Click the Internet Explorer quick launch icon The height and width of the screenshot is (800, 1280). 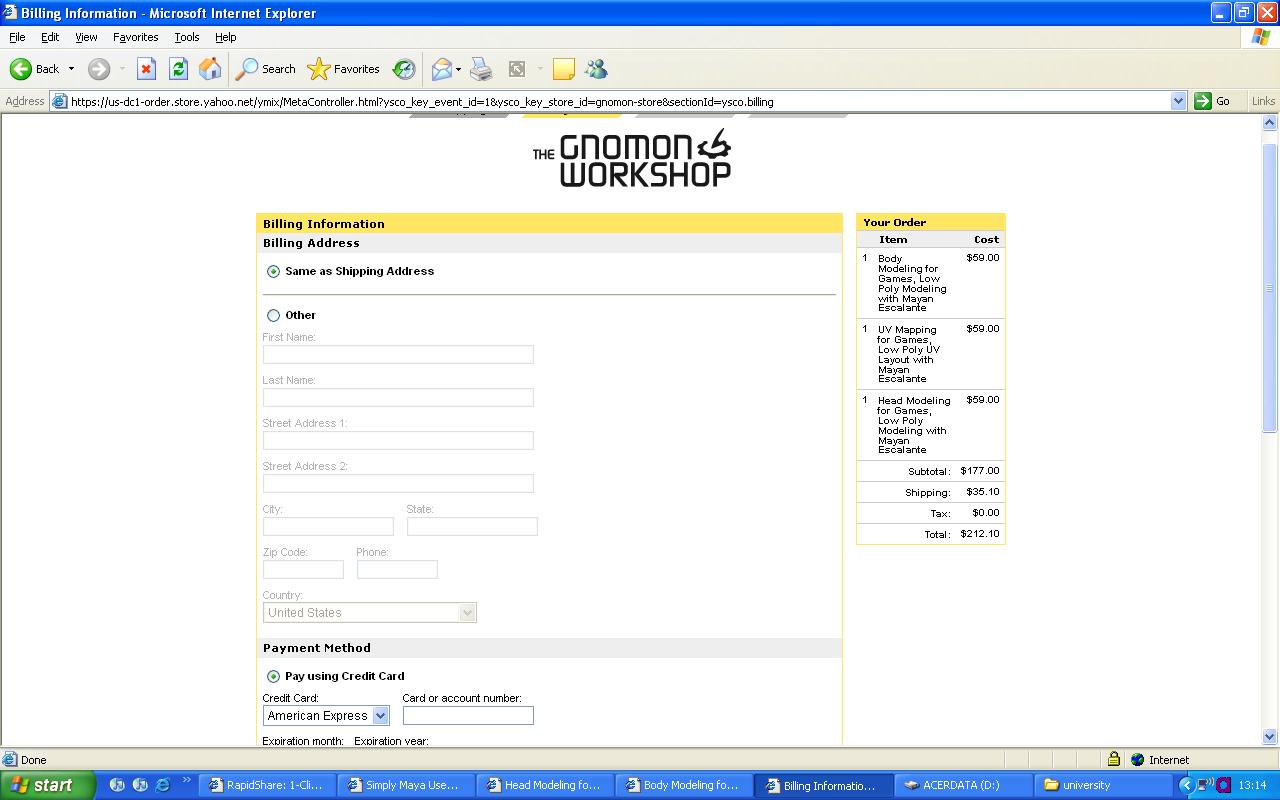click(162, 785)
